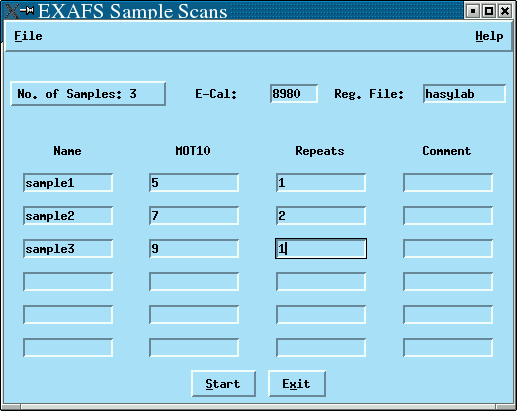Screen dimensions: 517x411
Task: Focus the Repeats field showing 2
Action: click(321, 216)
